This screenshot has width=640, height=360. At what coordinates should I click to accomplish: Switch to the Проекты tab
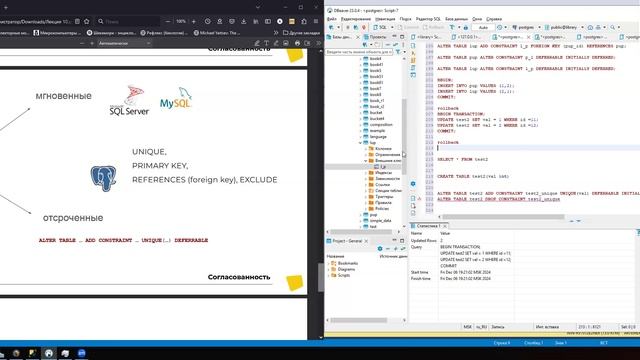click(375, 37)
